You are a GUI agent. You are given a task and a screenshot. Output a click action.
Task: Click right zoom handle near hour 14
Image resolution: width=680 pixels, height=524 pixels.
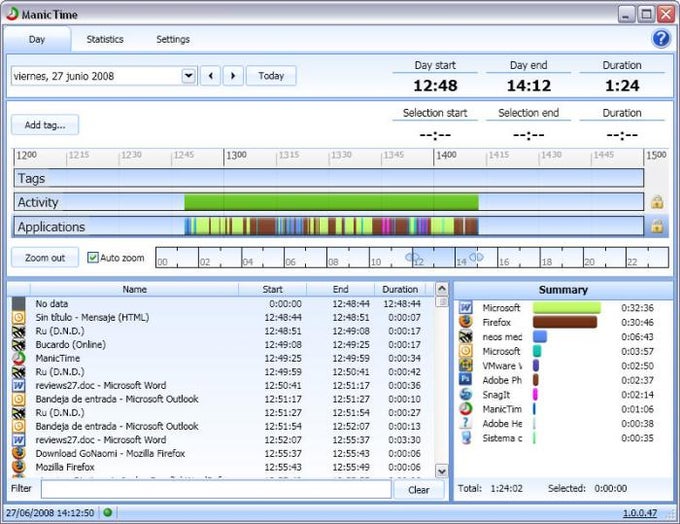tap(476, 257)
